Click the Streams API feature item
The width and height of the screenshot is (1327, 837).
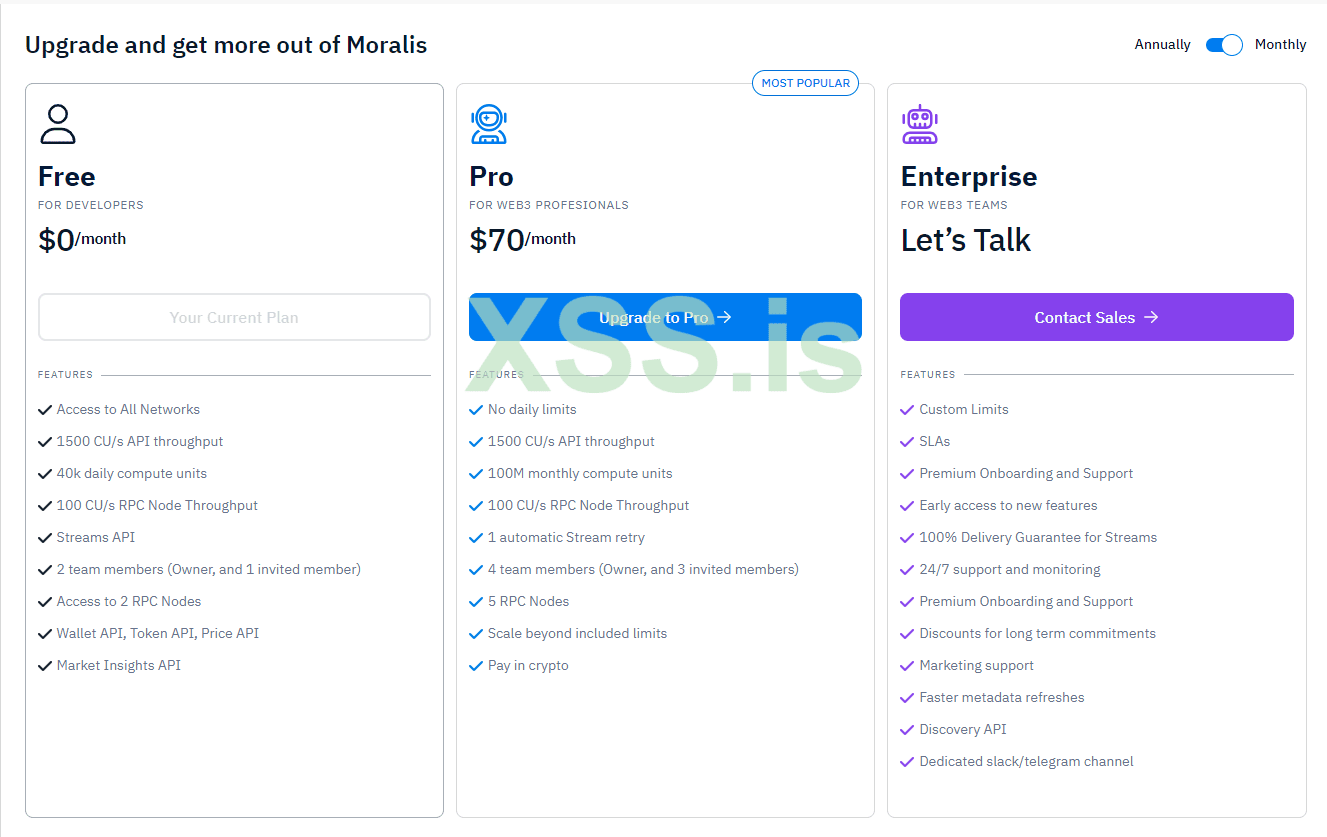96,538
